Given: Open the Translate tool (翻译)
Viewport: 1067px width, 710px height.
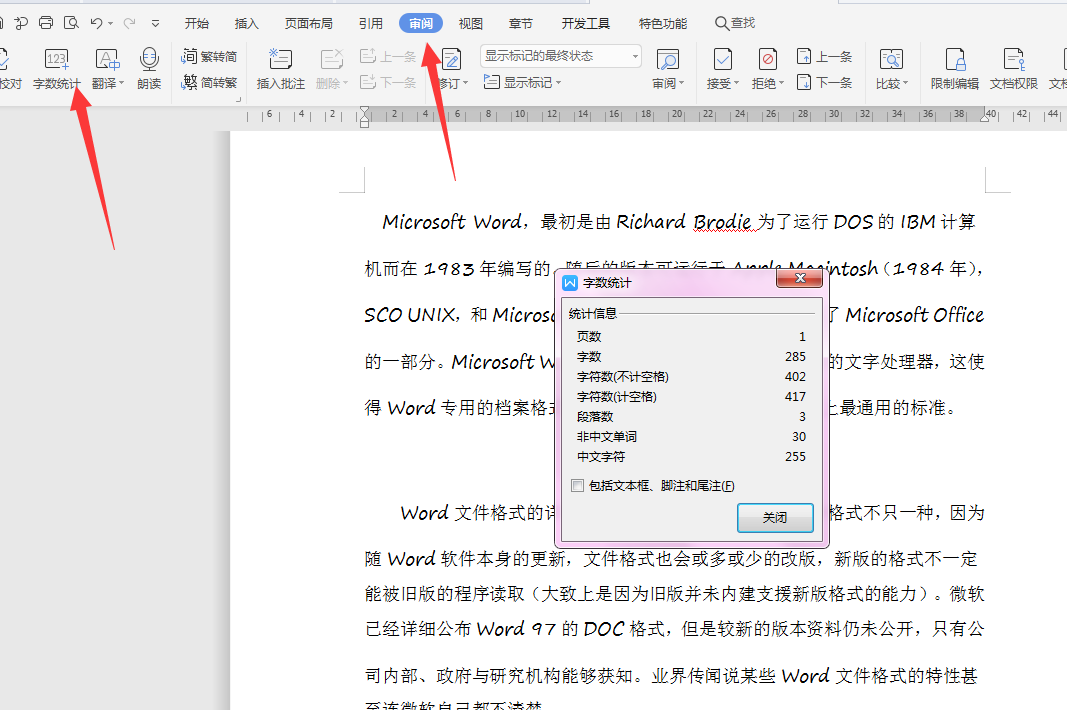Looking at the screenshot, I should coord(107,69).
